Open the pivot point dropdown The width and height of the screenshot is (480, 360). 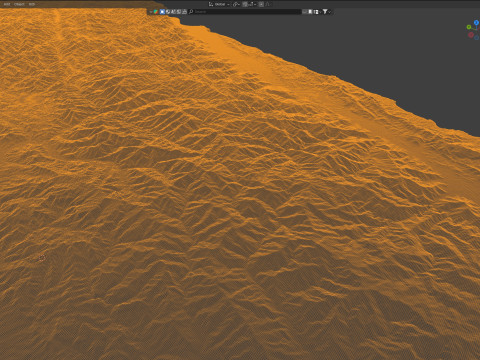(236, 4)
